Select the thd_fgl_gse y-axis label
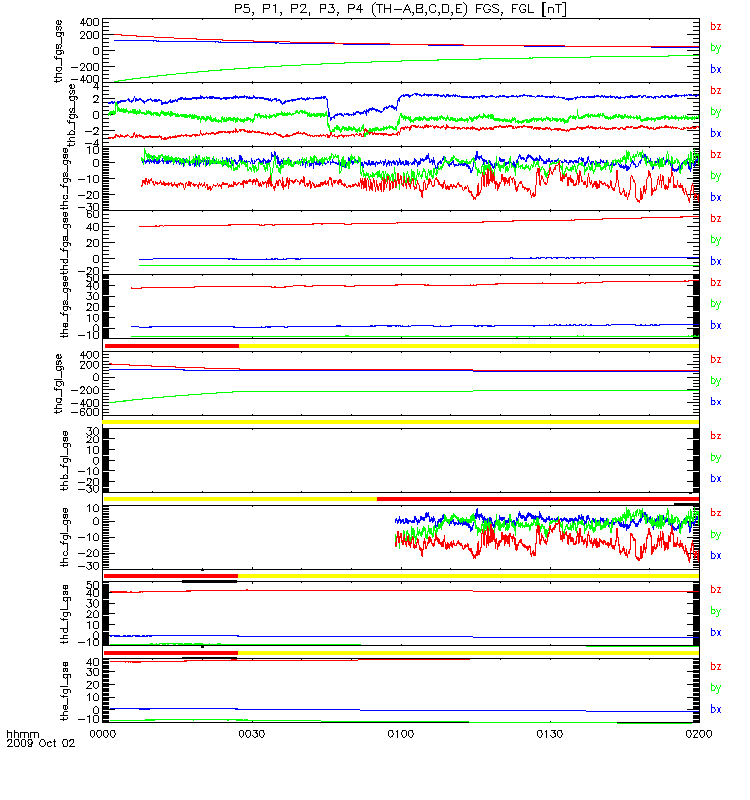The height and width of the screenshot is (800, 750). [x=65, y=614]
